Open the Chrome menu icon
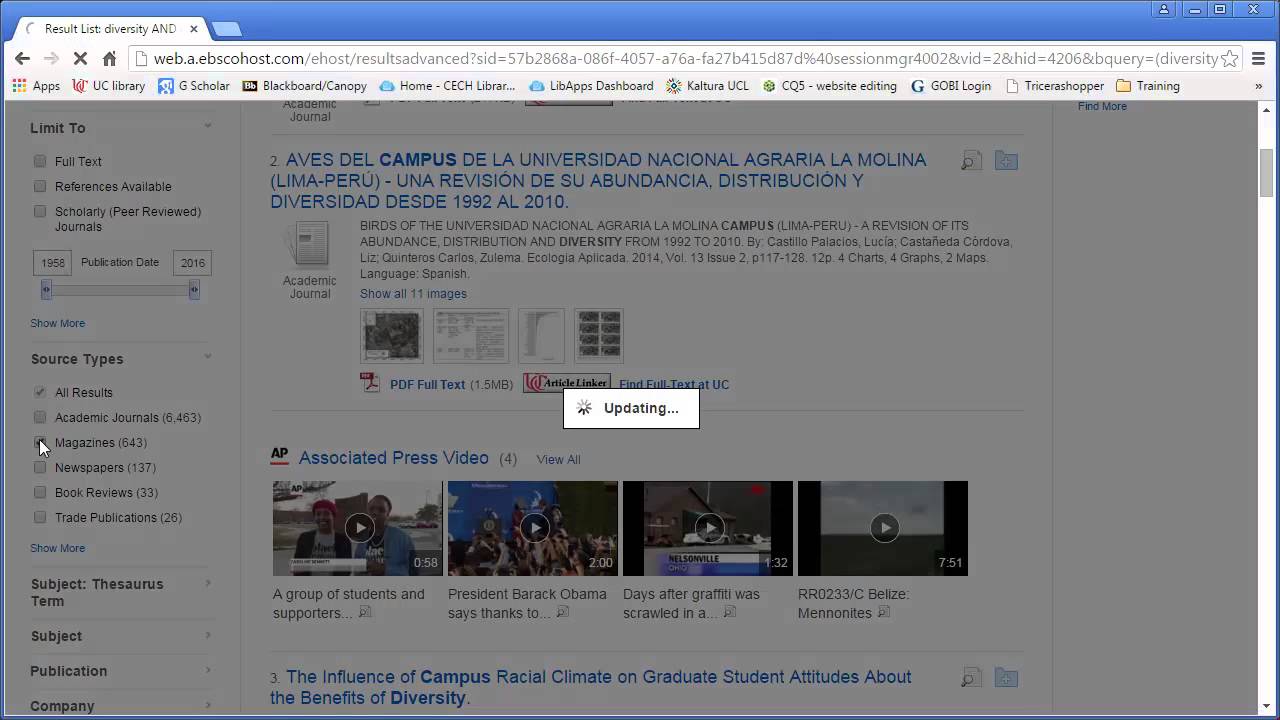 pos(1259,58)
